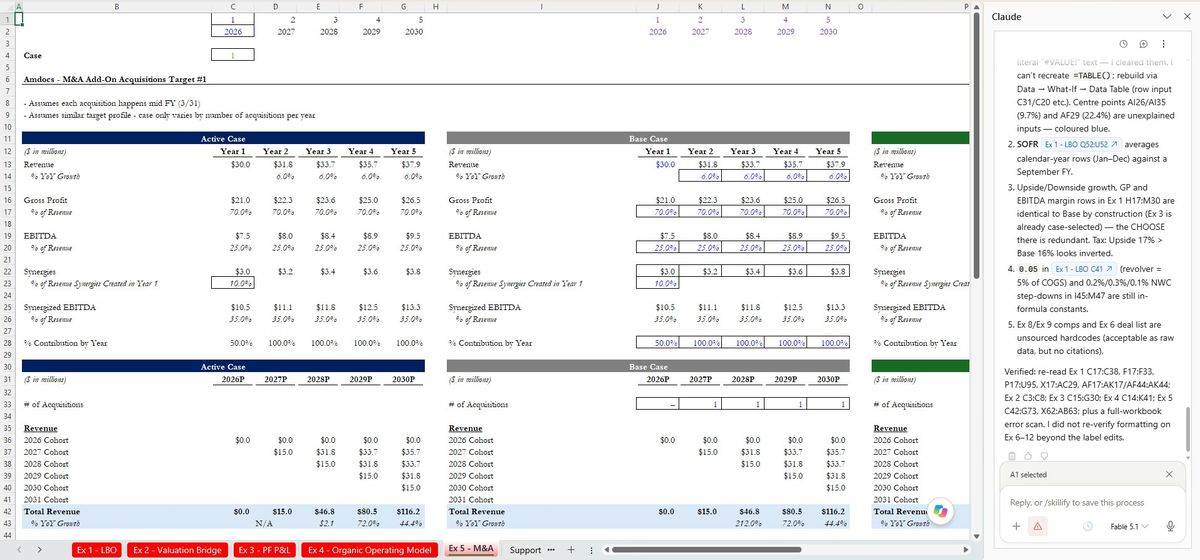Click the 2026 year cell in column C
This screenshot has height=560, width=1200.
point(233,31)
